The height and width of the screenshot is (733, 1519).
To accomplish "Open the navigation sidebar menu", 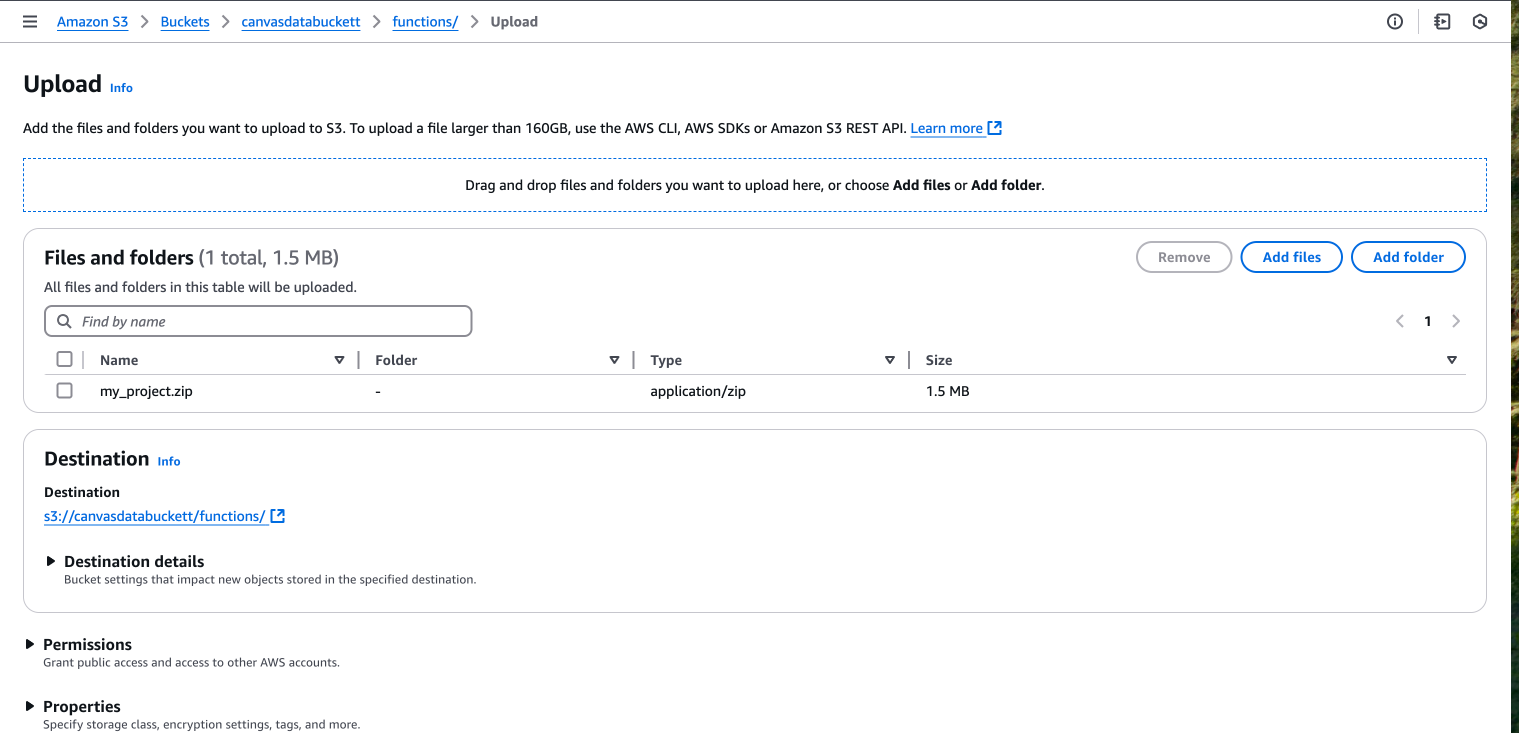I will (x=29, y=21).
